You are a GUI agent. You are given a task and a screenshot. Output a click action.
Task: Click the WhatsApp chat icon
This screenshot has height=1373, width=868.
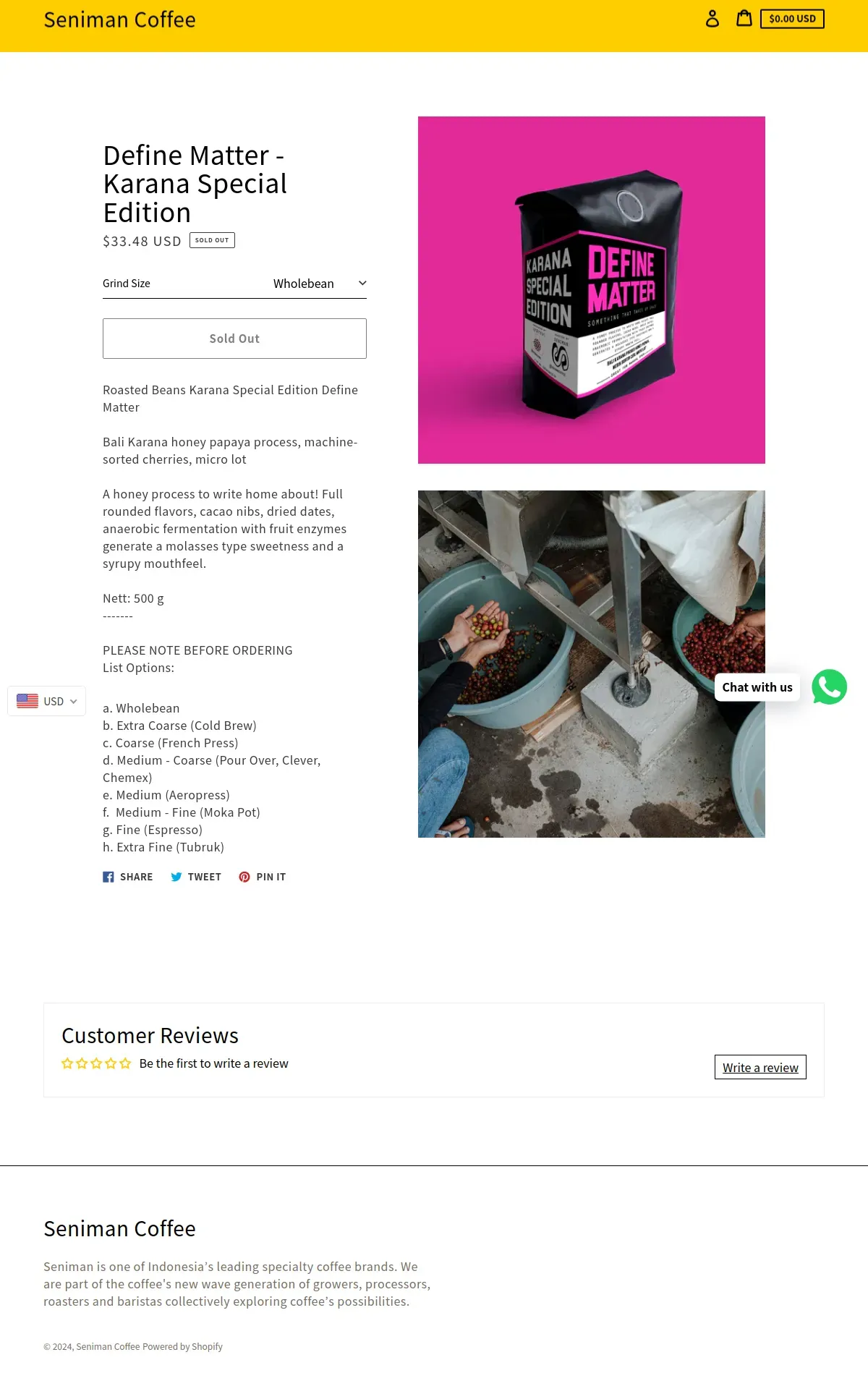pos(829,686)
